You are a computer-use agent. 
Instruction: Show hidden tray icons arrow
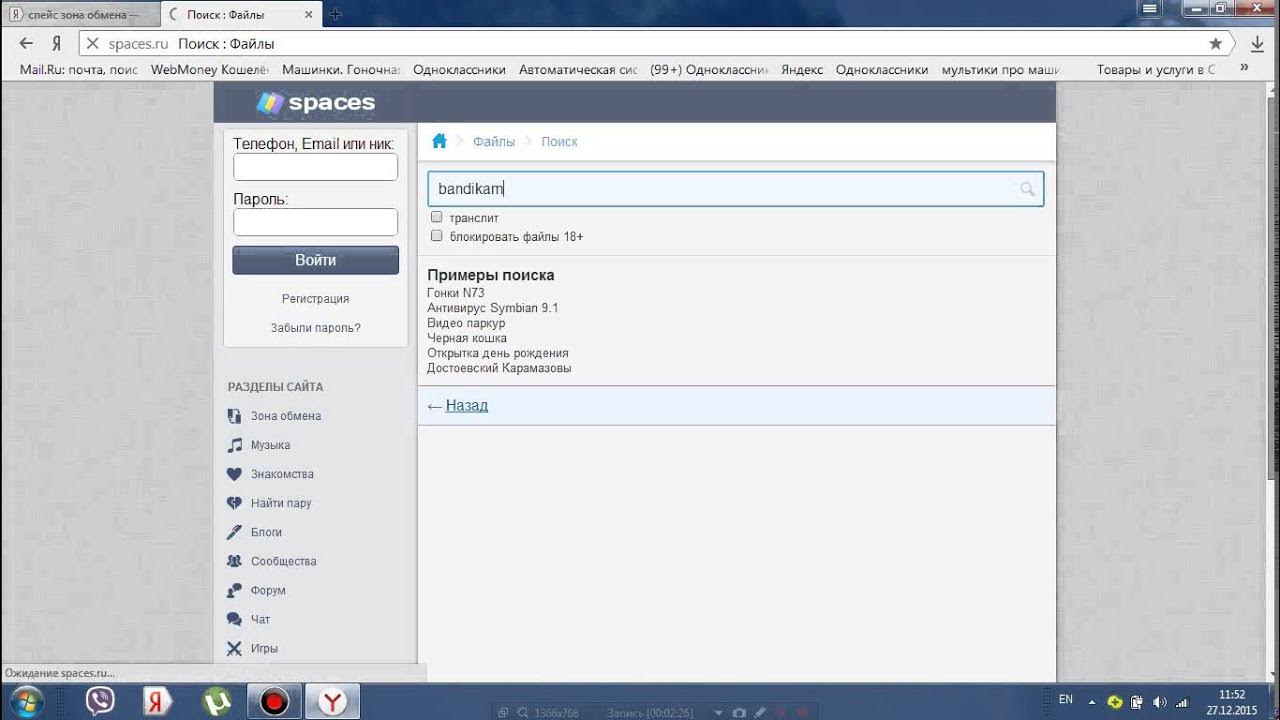(x=1092, y=702)
